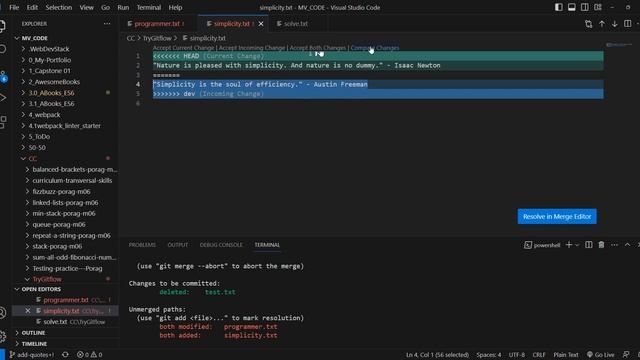Click the add-quotes branch in the status bar

[x=32, y=355]
